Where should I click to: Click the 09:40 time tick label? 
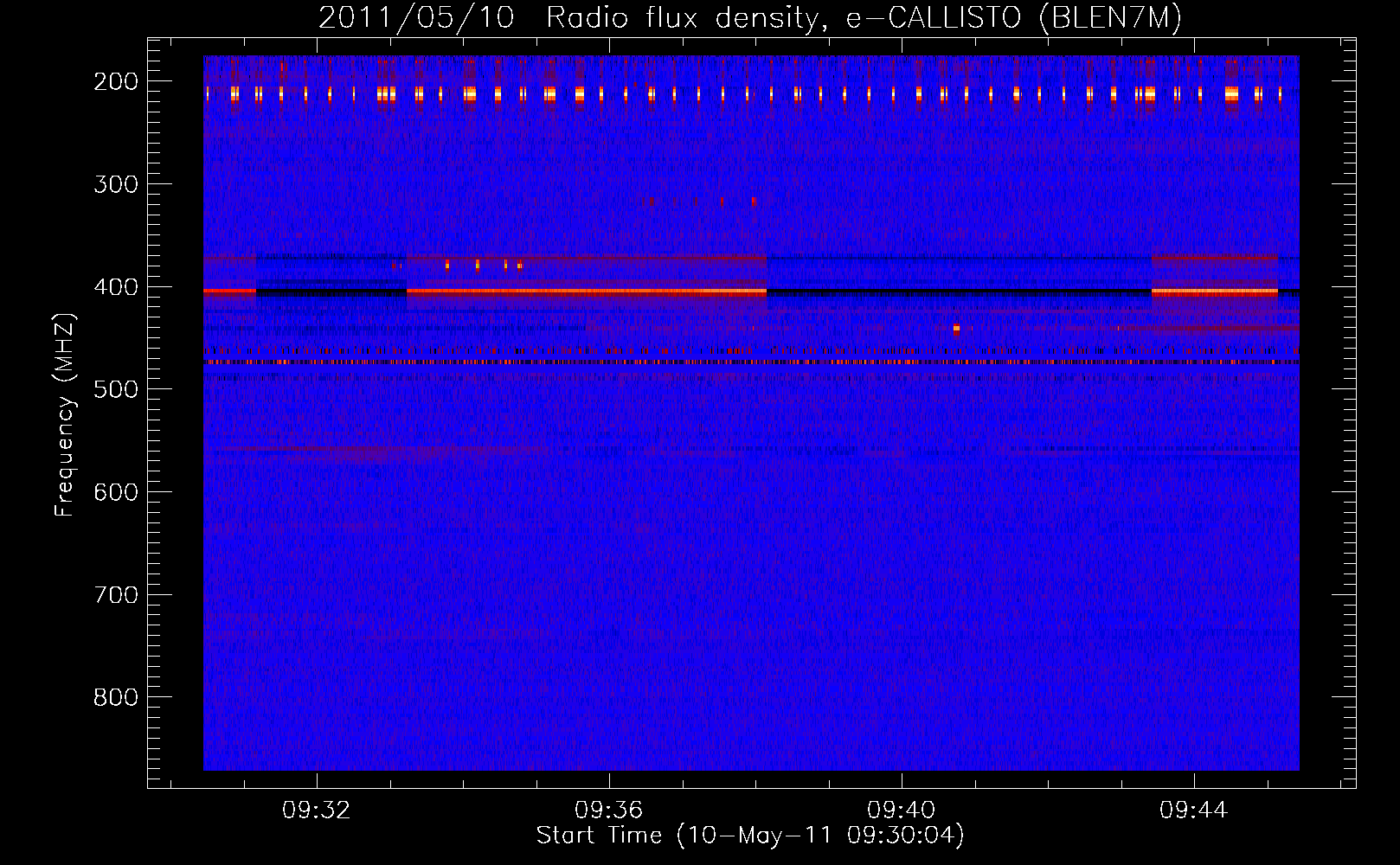click(x=902, y=810)
